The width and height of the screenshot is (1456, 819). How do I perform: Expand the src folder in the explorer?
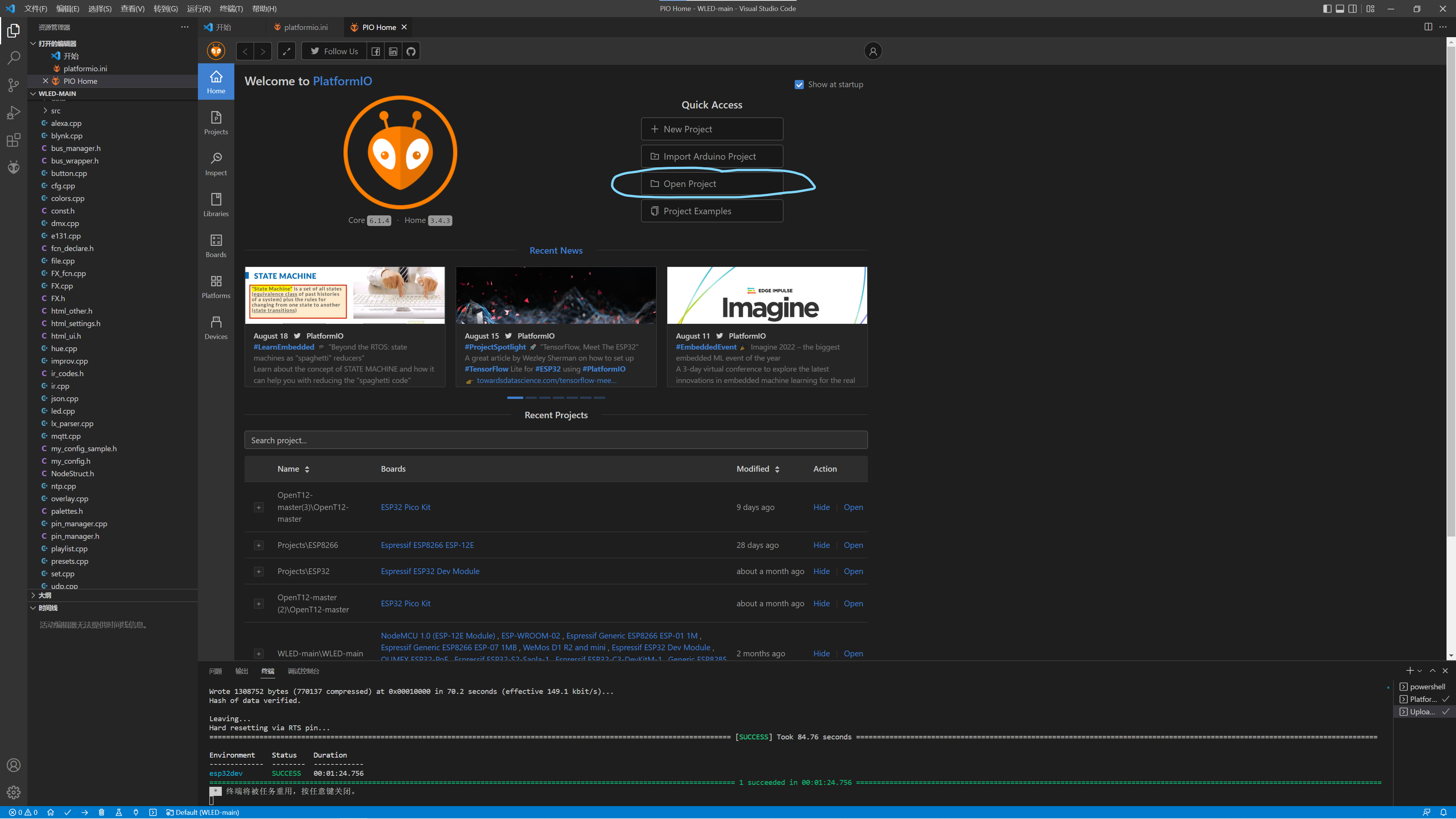click(55, 111)
